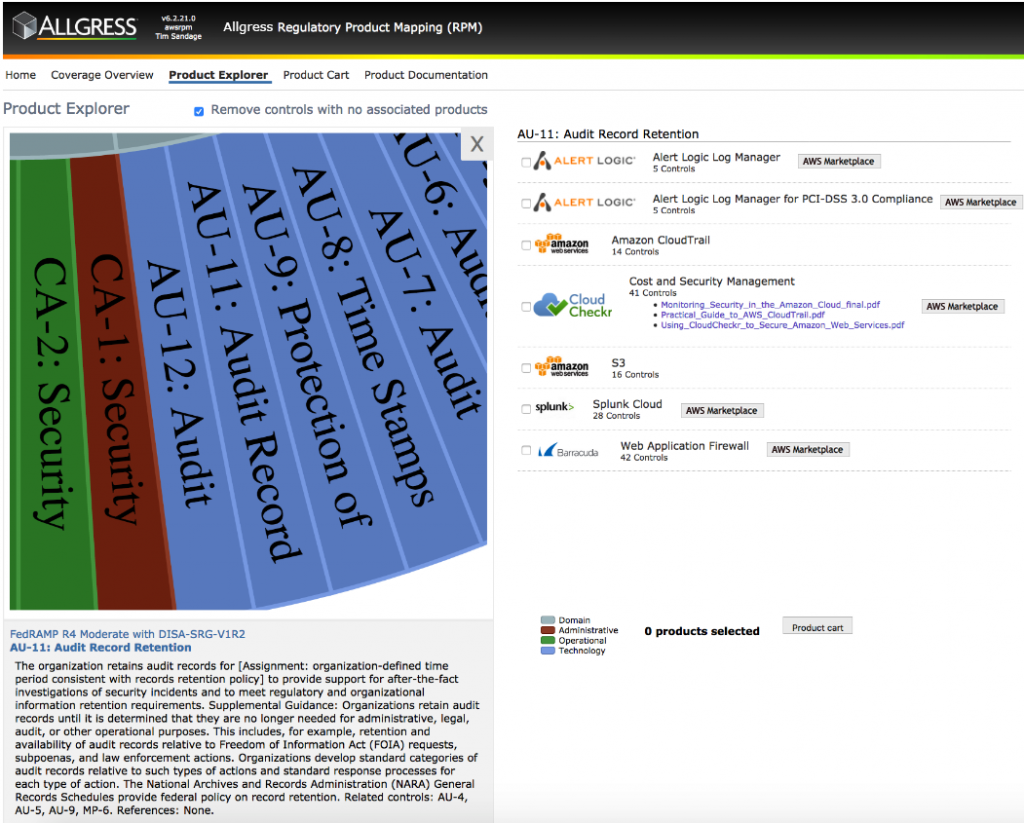Click the Allgress logo
The width and height of the screenshot is (1024, 823).
[x=75, y=27]
